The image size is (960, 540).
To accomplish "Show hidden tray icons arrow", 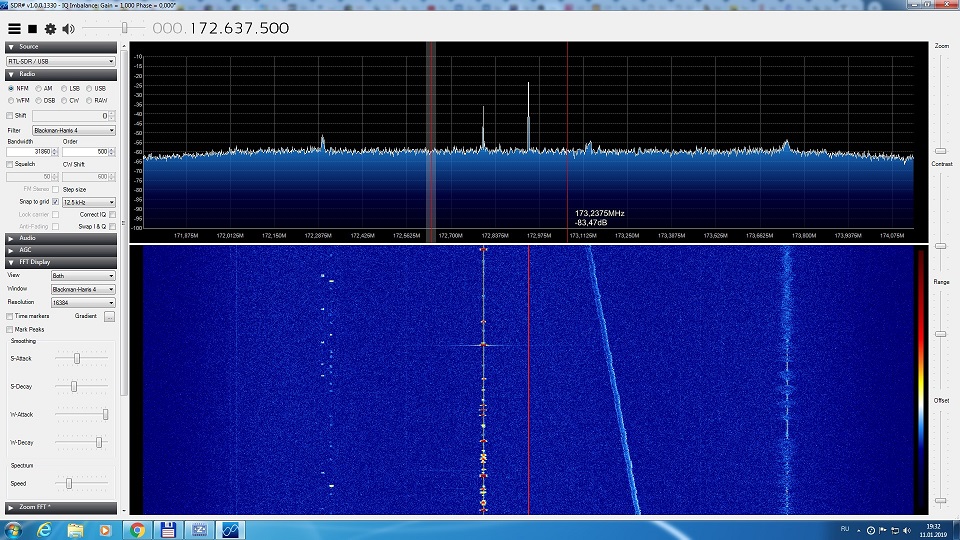I will pos(858,531).
